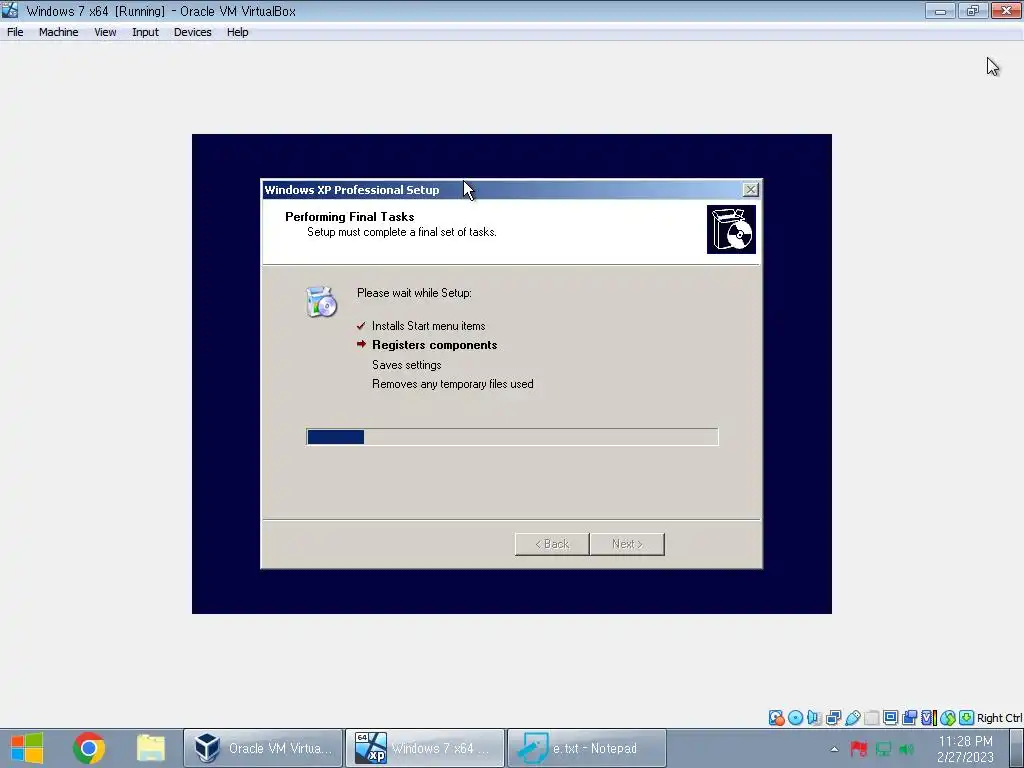Viewport: 1024px width, 768px height.
Task: Click the setup progress bar
Action: tap(512, 437)
